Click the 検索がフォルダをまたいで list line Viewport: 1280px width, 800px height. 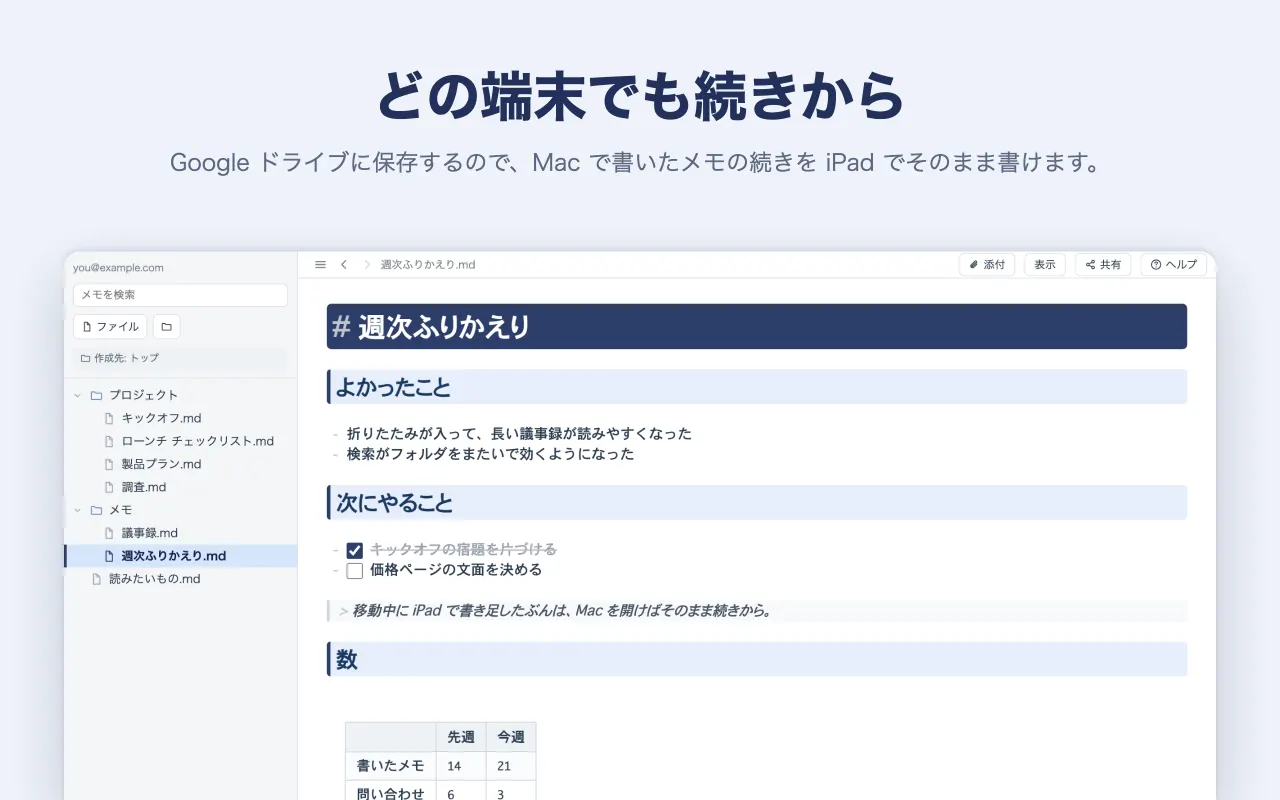point(490,454)
